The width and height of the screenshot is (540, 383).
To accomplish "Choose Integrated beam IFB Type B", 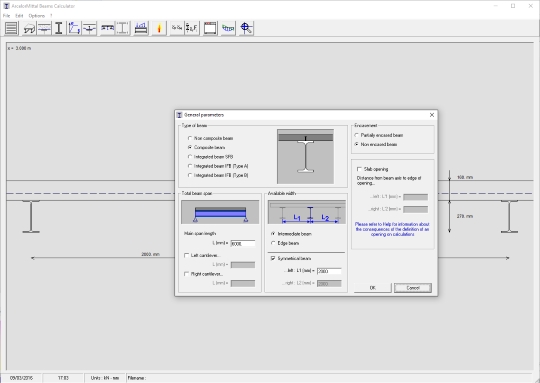I will pos(218,175).
